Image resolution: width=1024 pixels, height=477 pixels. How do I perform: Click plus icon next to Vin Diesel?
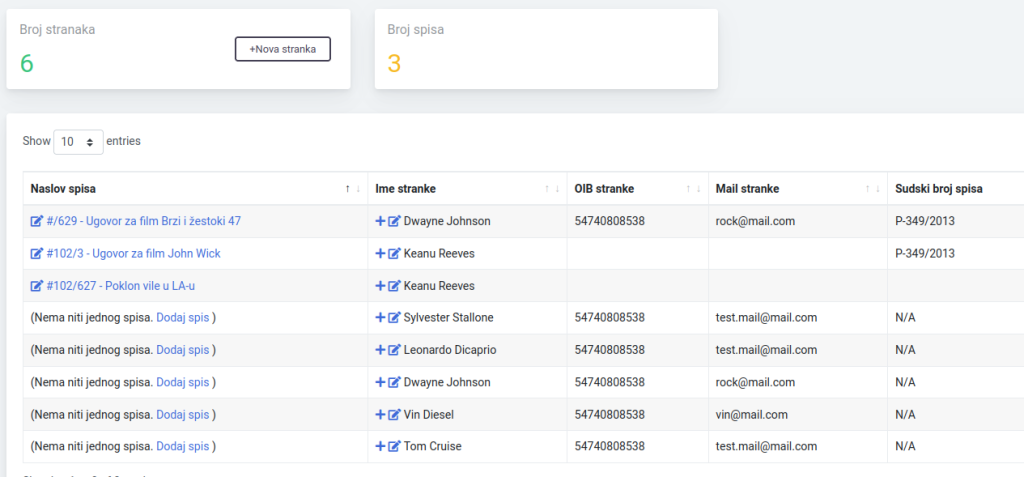pos(380,414)
